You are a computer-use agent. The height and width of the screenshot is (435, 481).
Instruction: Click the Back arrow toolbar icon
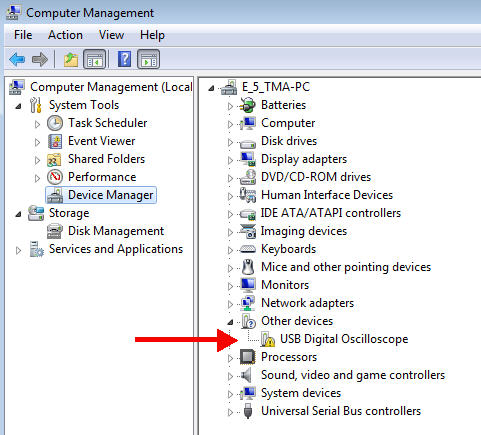click(17, 60)
